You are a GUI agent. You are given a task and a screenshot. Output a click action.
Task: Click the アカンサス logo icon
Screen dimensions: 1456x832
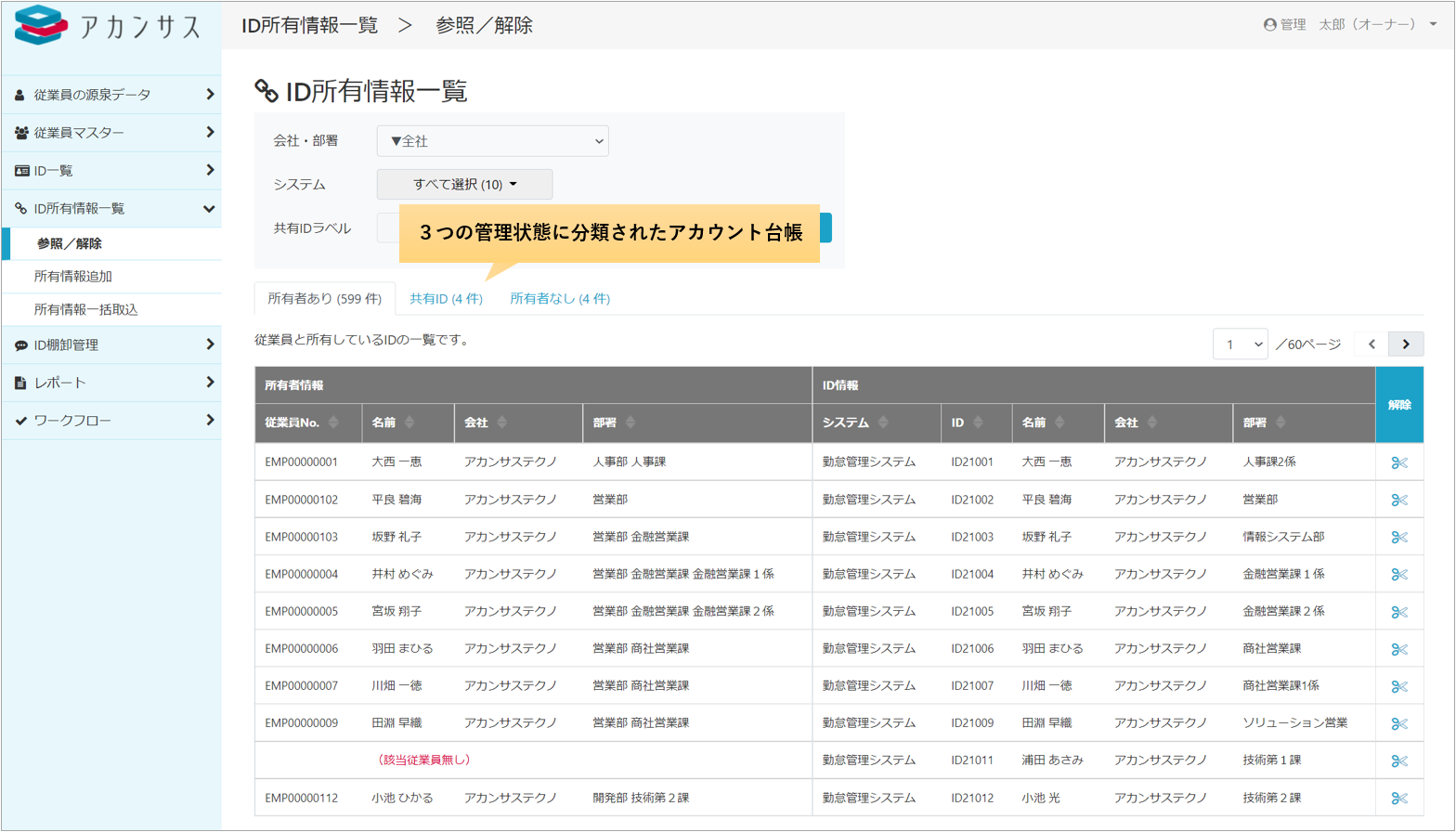pos(41,25)
